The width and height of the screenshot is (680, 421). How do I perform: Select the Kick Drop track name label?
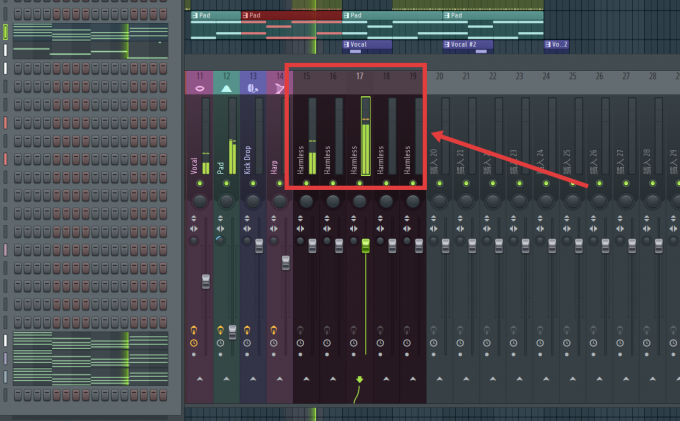click(247, 160)
